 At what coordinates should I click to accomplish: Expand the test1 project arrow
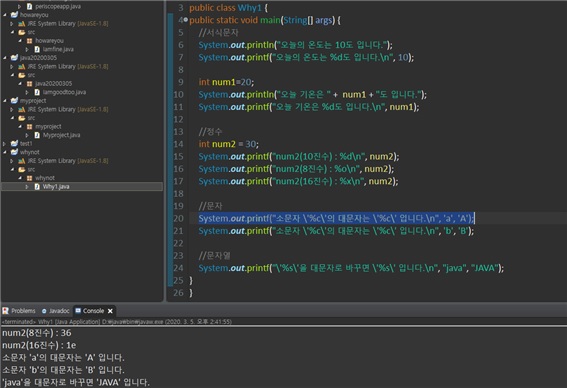coord(5,144)
